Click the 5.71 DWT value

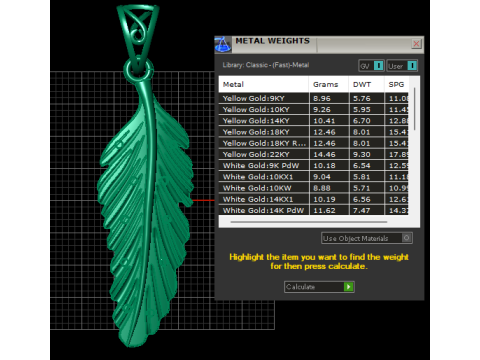click(x=362, y=188)
